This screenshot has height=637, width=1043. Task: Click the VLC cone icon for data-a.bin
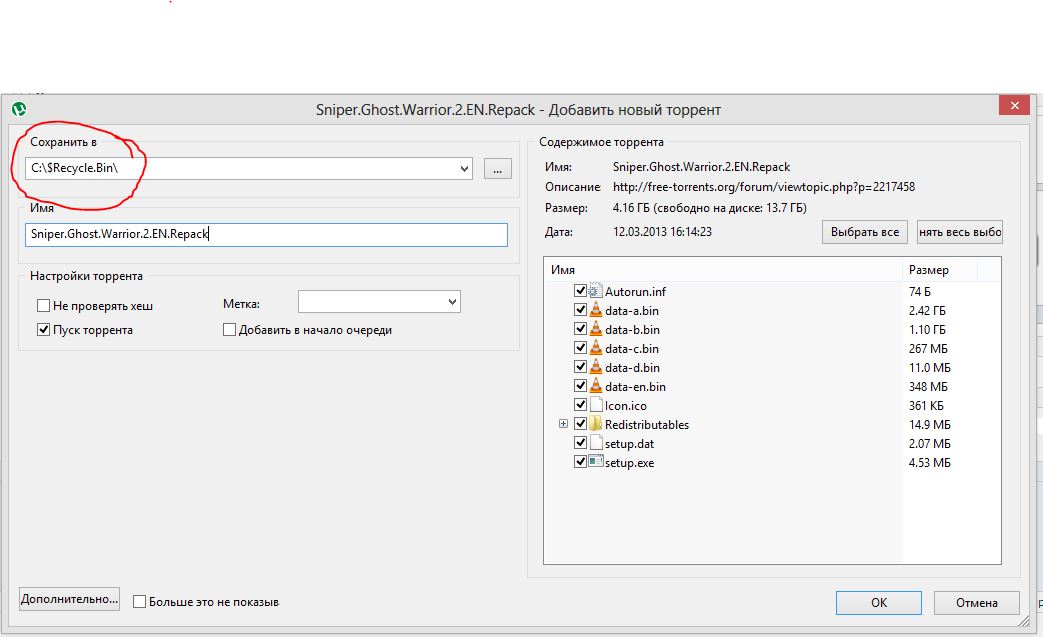595,310
